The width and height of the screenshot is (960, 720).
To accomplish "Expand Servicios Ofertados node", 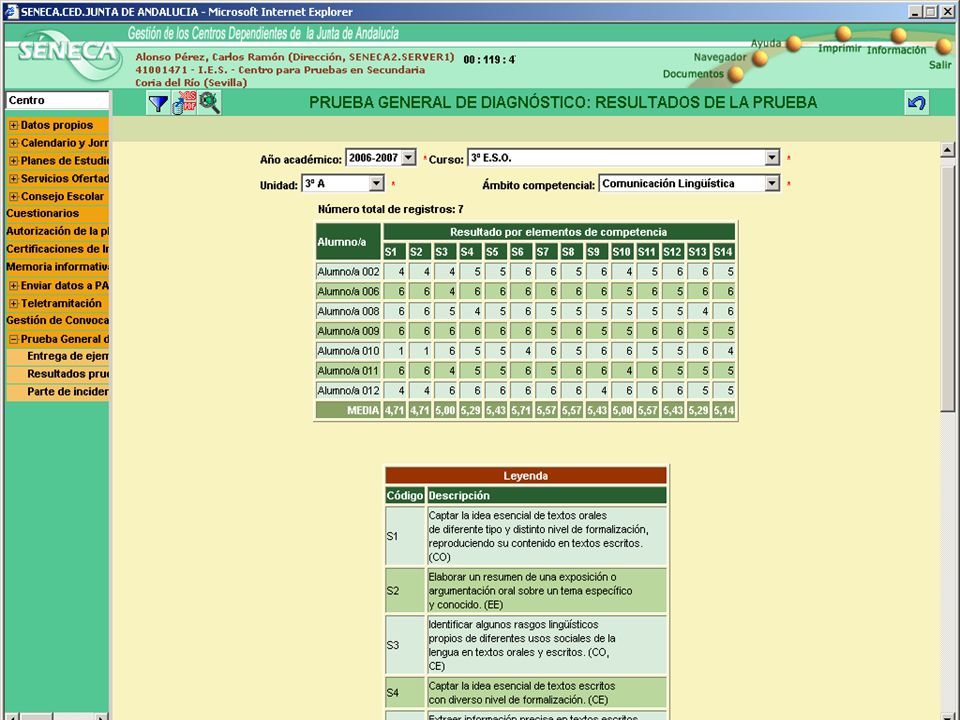I will coord(13,179).
